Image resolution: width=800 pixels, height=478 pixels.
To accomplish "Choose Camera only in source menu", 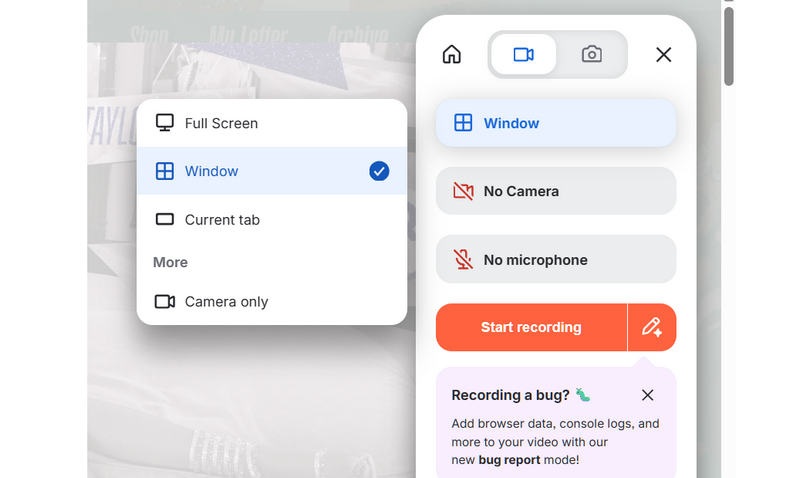I will pyautogui.click(x=271, y=301).
